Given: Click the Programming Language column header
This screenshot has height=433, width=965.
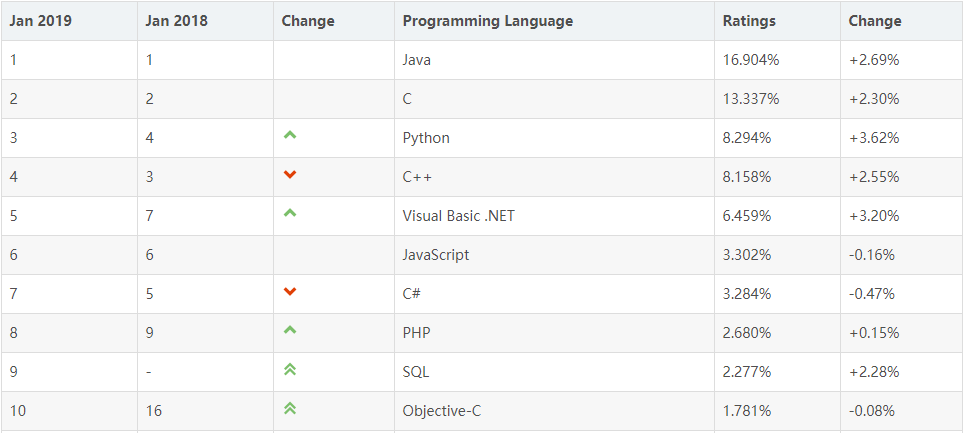Looking at the screenshot, I should [x=487, y=21].
